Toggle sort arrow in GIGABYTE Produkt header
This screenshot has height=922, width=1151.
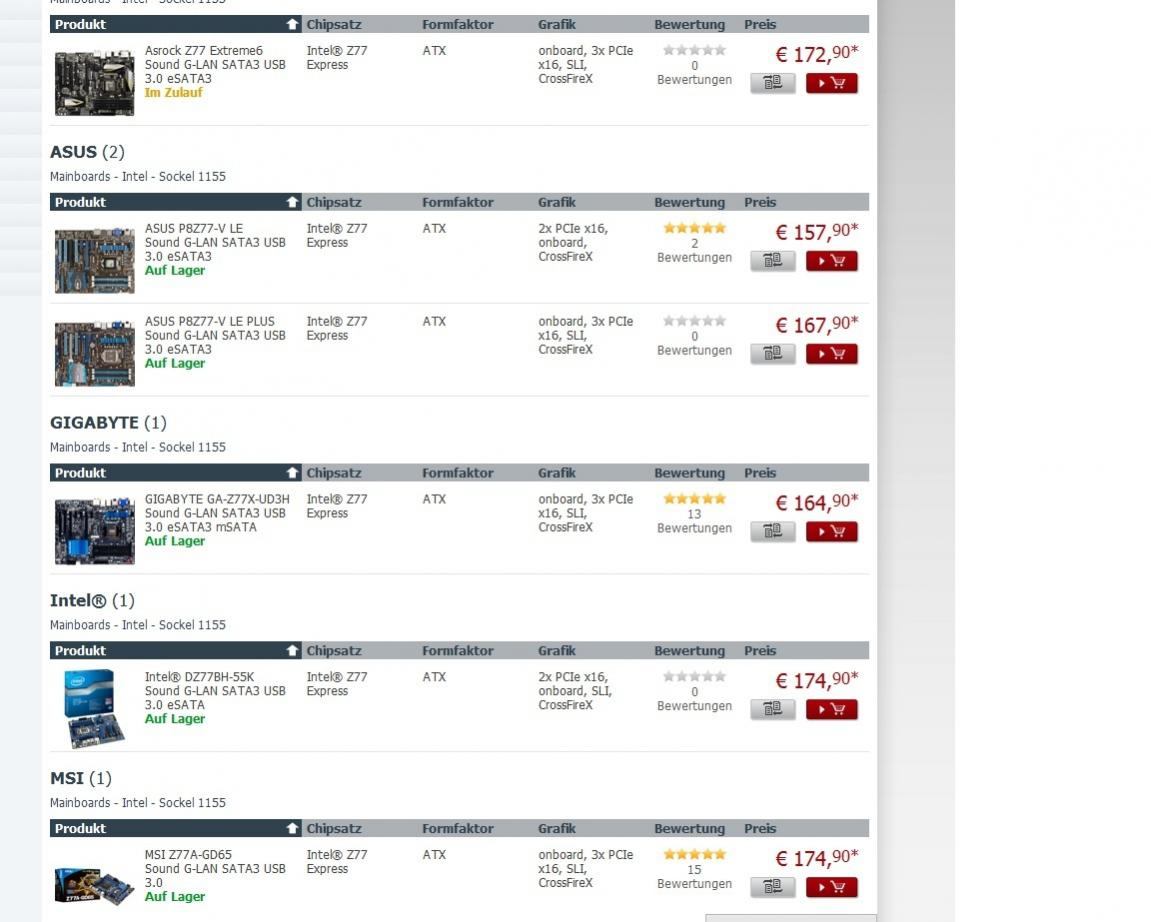click(292, 473)
